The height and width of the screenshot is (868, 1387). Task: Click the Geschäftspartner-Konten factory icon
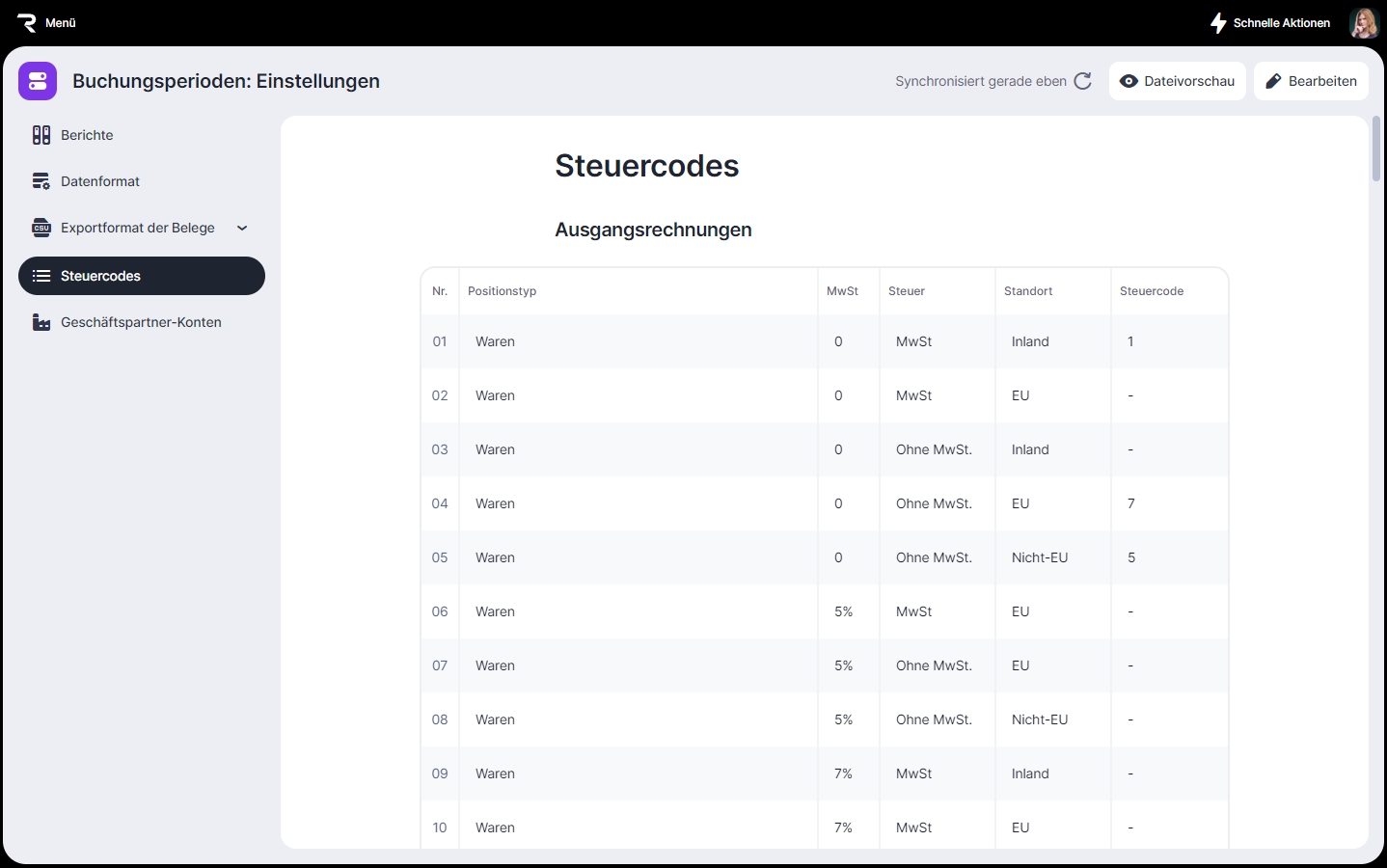(41, 323)
